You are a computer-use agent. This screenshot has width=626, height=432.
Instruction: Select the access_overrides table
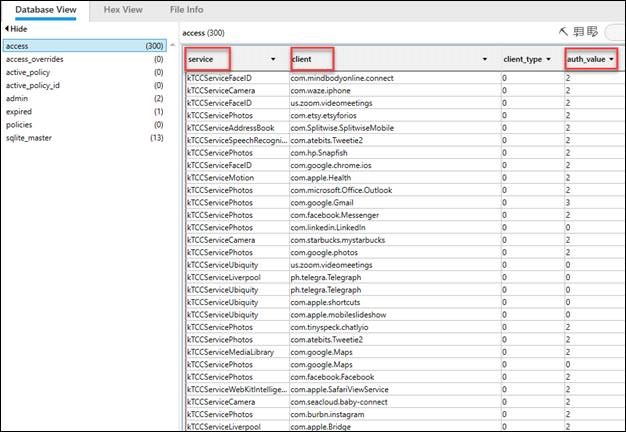point(39,59)
